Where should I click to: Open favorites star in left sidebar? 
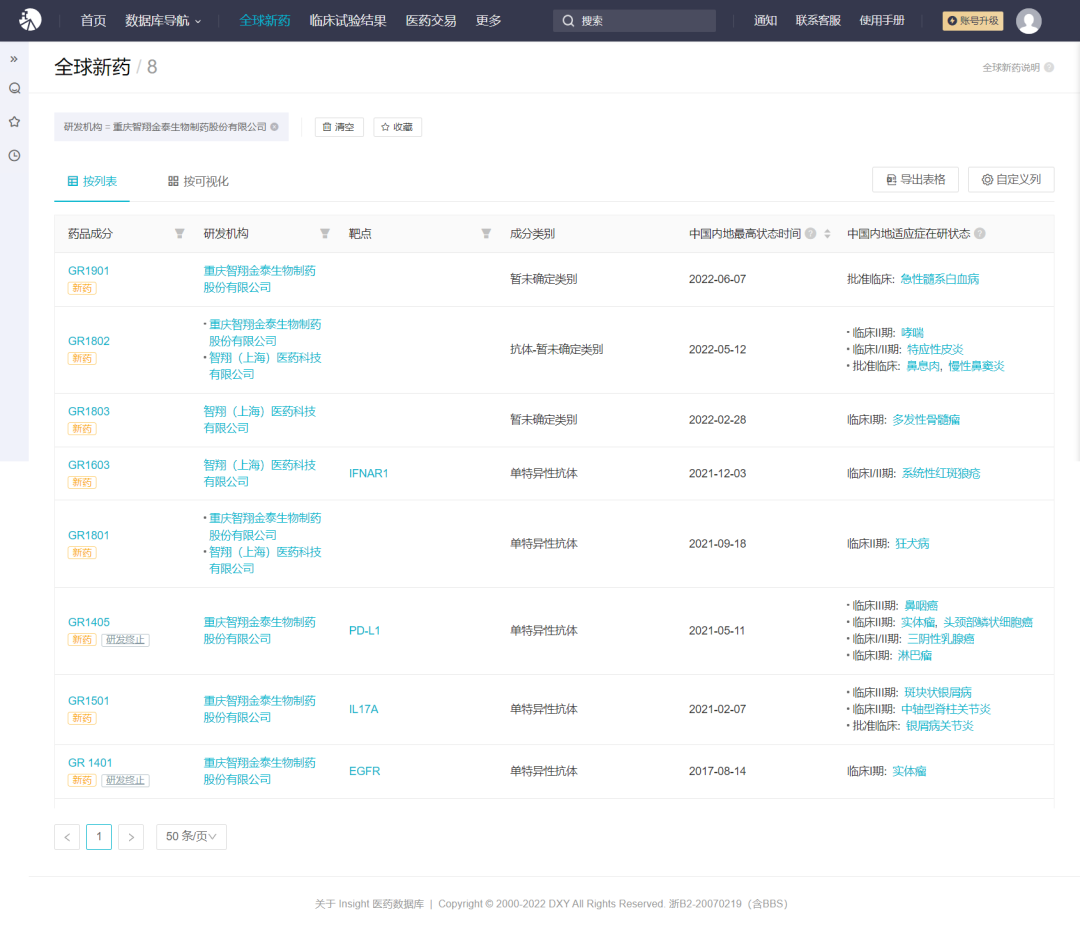14,122
